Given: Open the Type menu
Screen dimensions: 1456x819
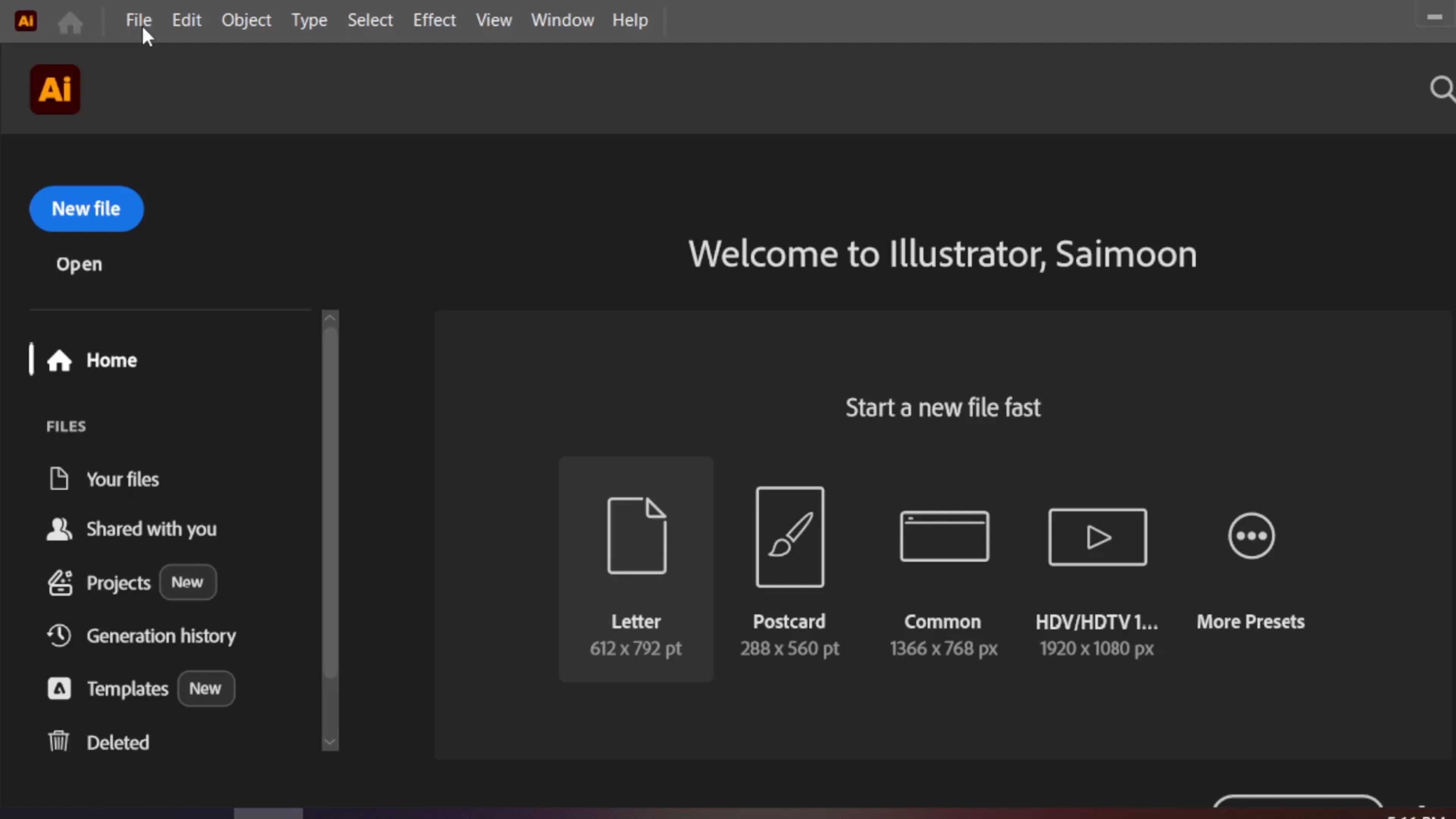Looking at the screenshot, I should point(309,20).
